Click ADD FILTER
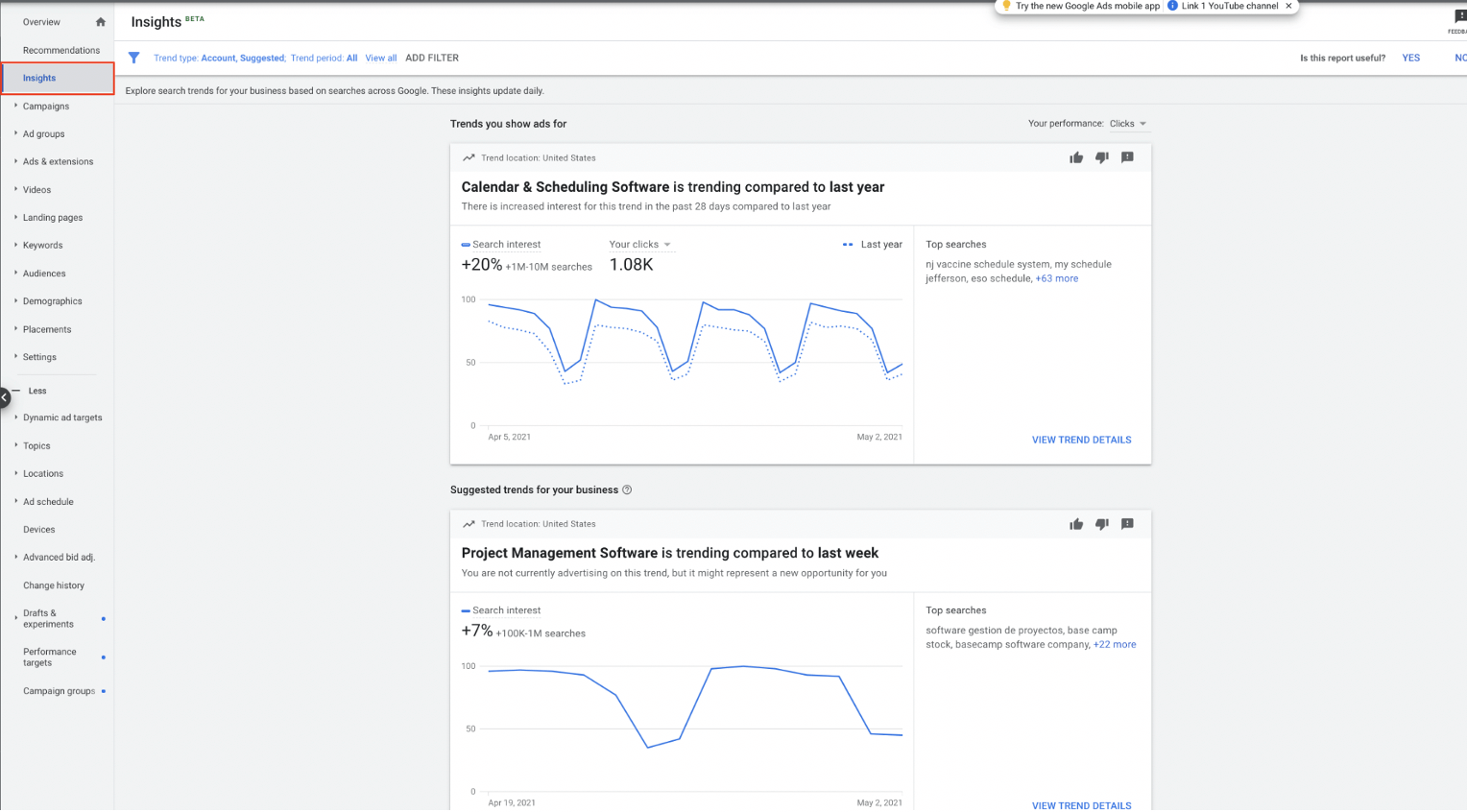The height and width of the screenshot is (812, 1467). 432,58
